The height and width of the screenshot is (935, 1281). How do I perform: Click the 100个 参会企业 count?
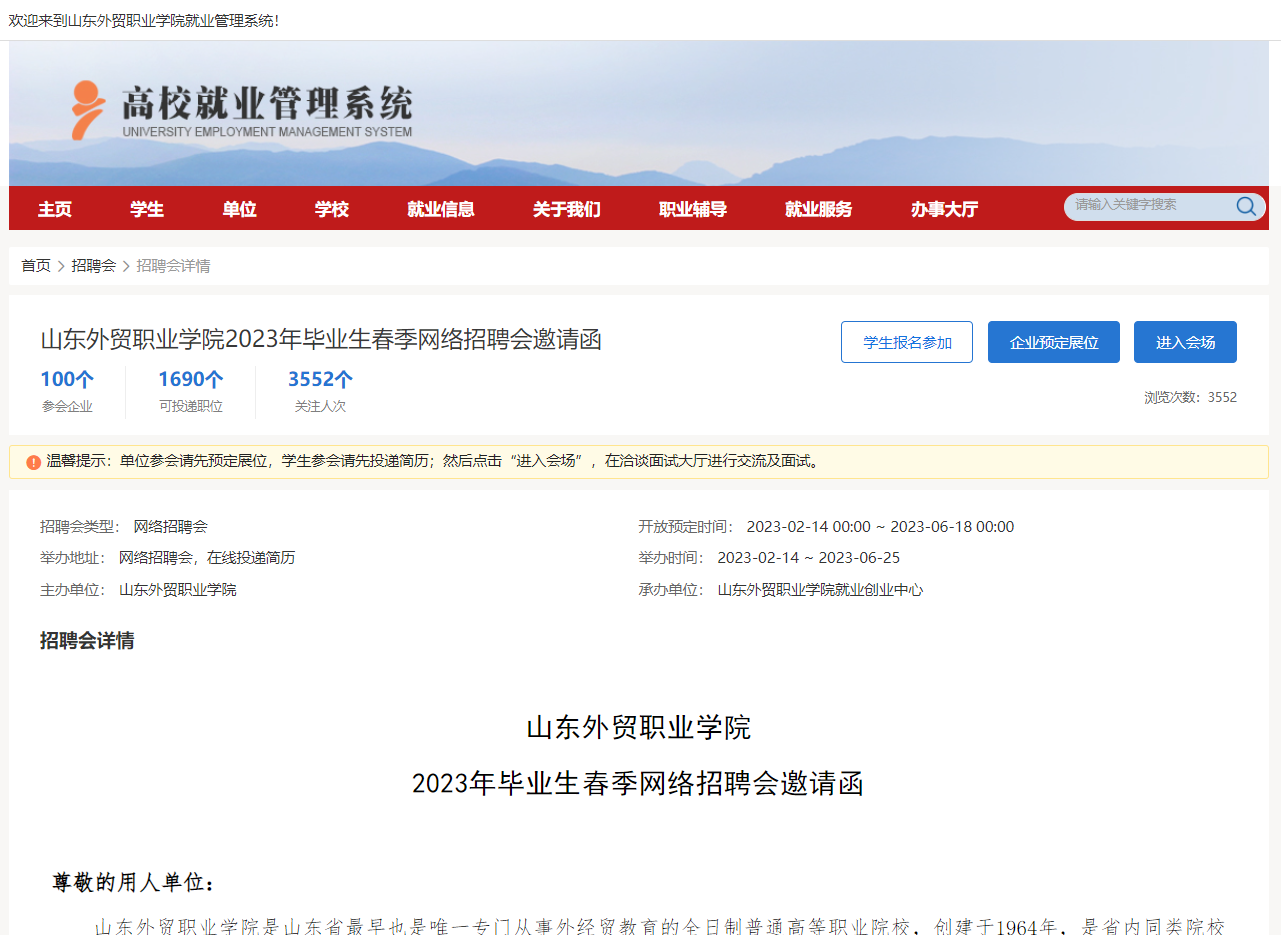(x=67, y=380)
